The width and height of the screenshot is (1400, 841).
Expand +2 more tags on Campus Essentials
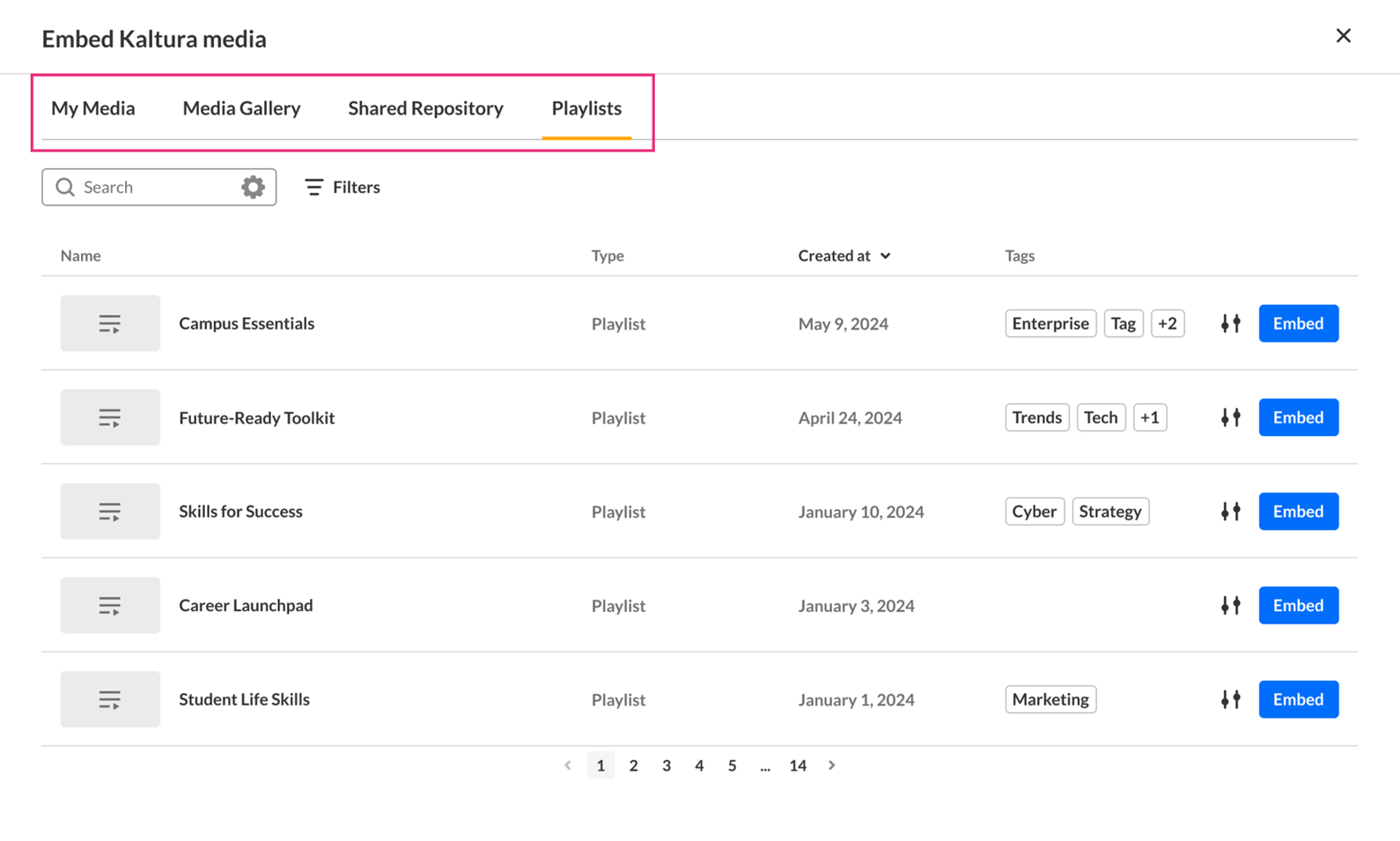[x=1167, y=323]
